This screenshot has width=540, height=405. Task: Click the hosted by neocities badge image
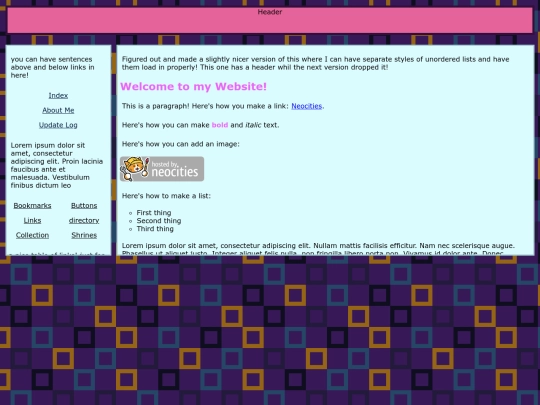[162, 169]
